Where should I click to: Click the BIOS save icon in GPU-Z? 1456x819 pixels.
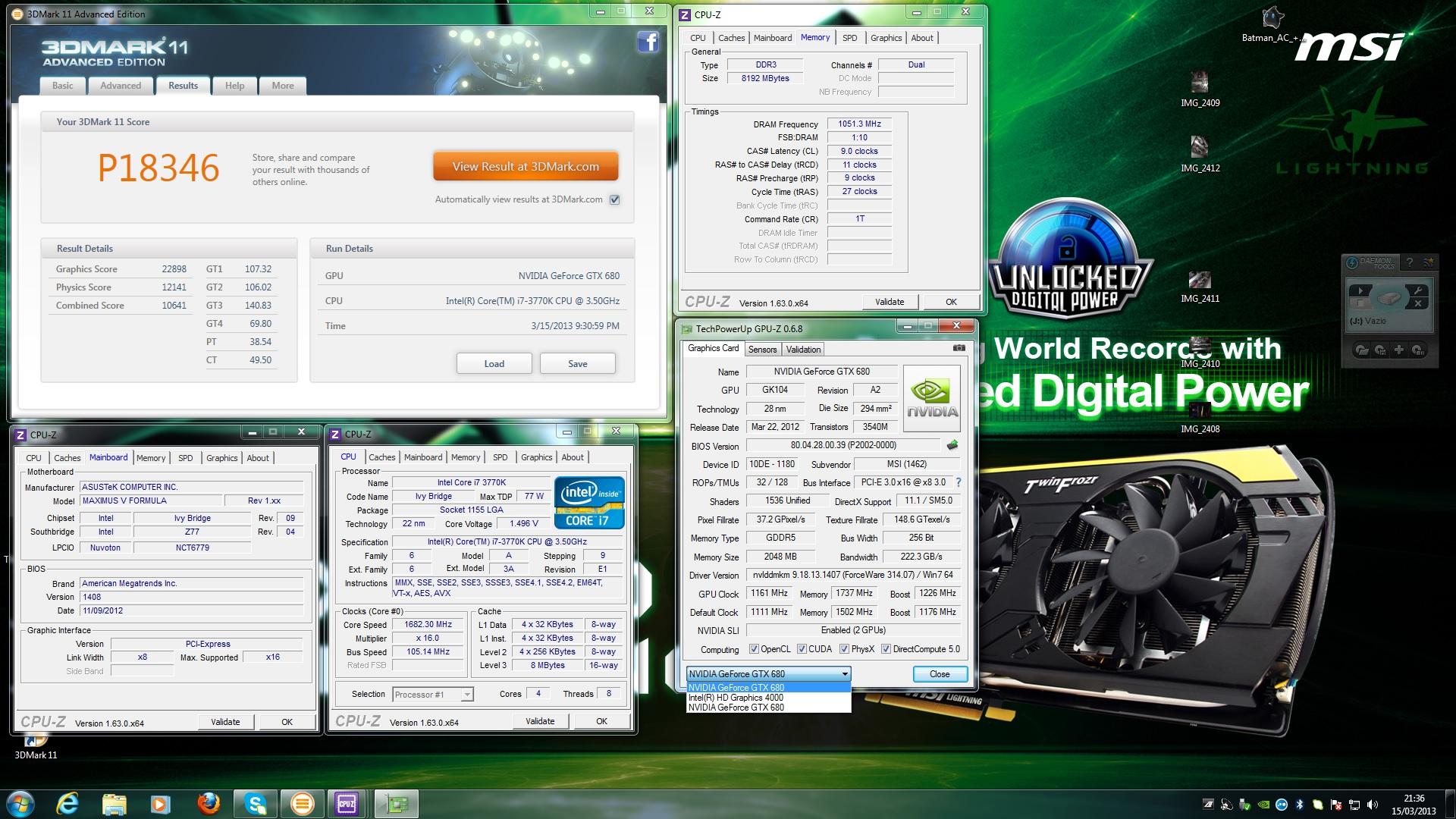click(x=952, y=445)
